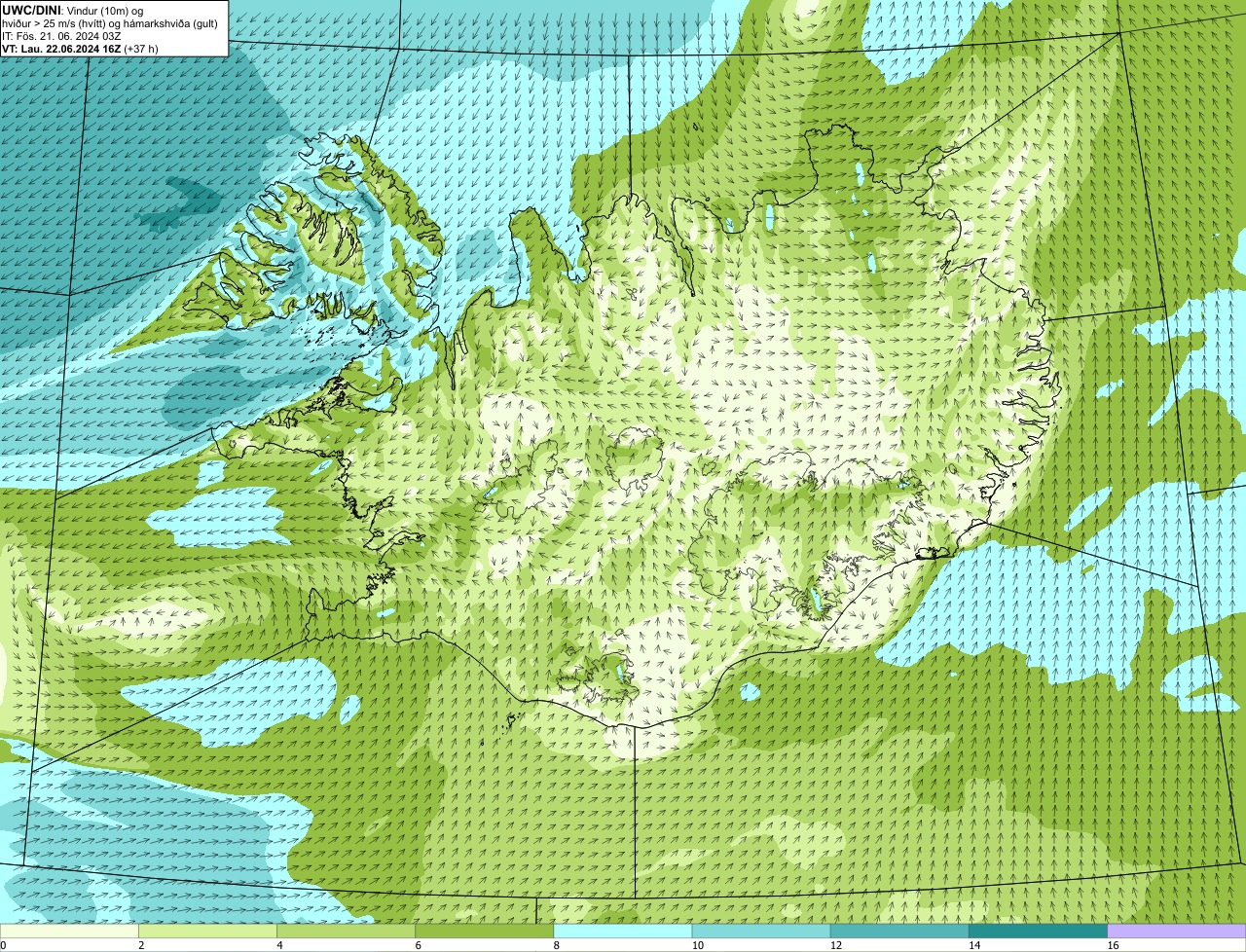This screenshot has width=1246, height=952.
Task: Click the 'UWC/DINI' title text
Action: coord(32,10)
